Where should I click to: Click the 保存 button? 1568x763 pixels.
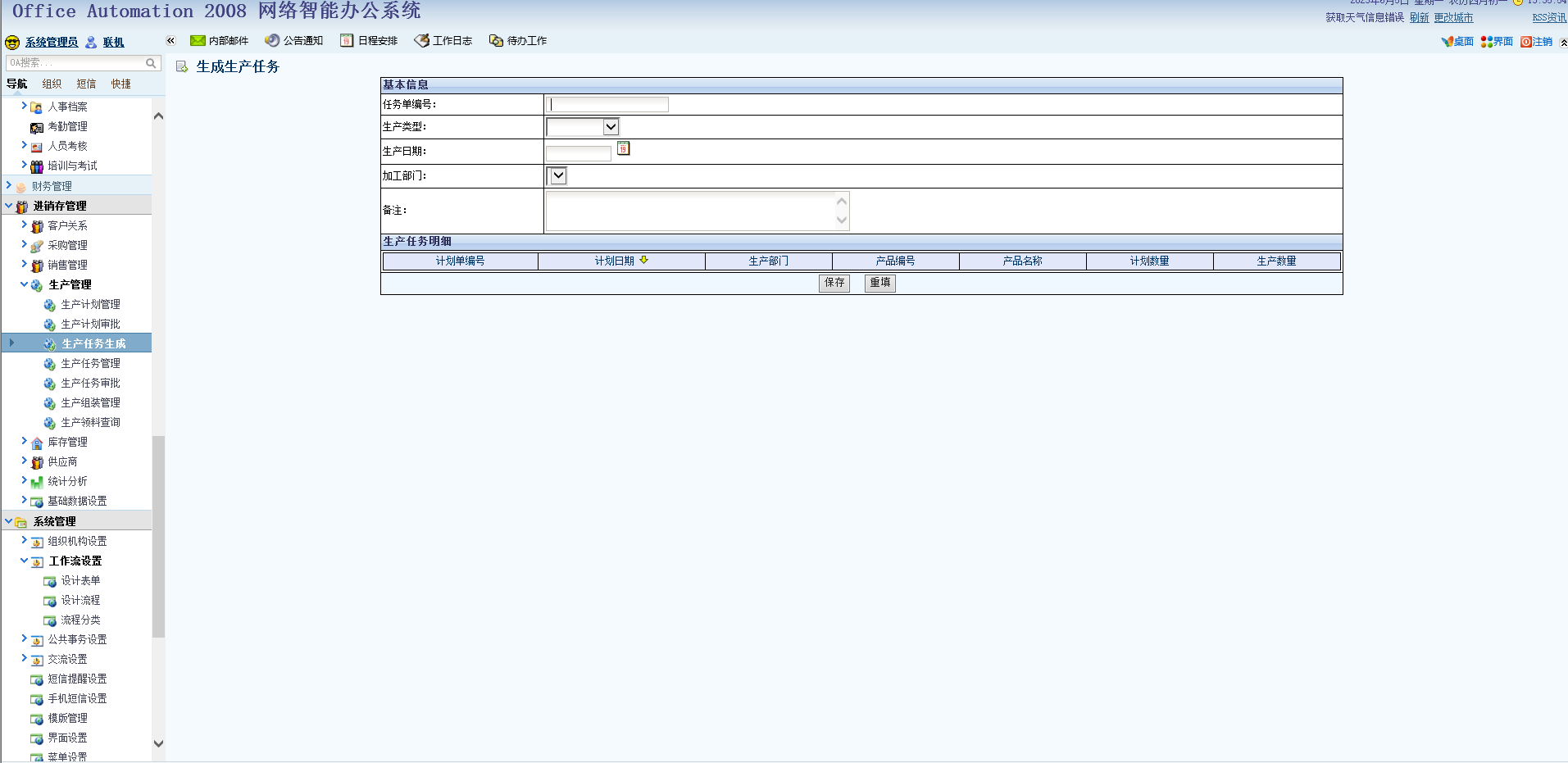[834, 283]
